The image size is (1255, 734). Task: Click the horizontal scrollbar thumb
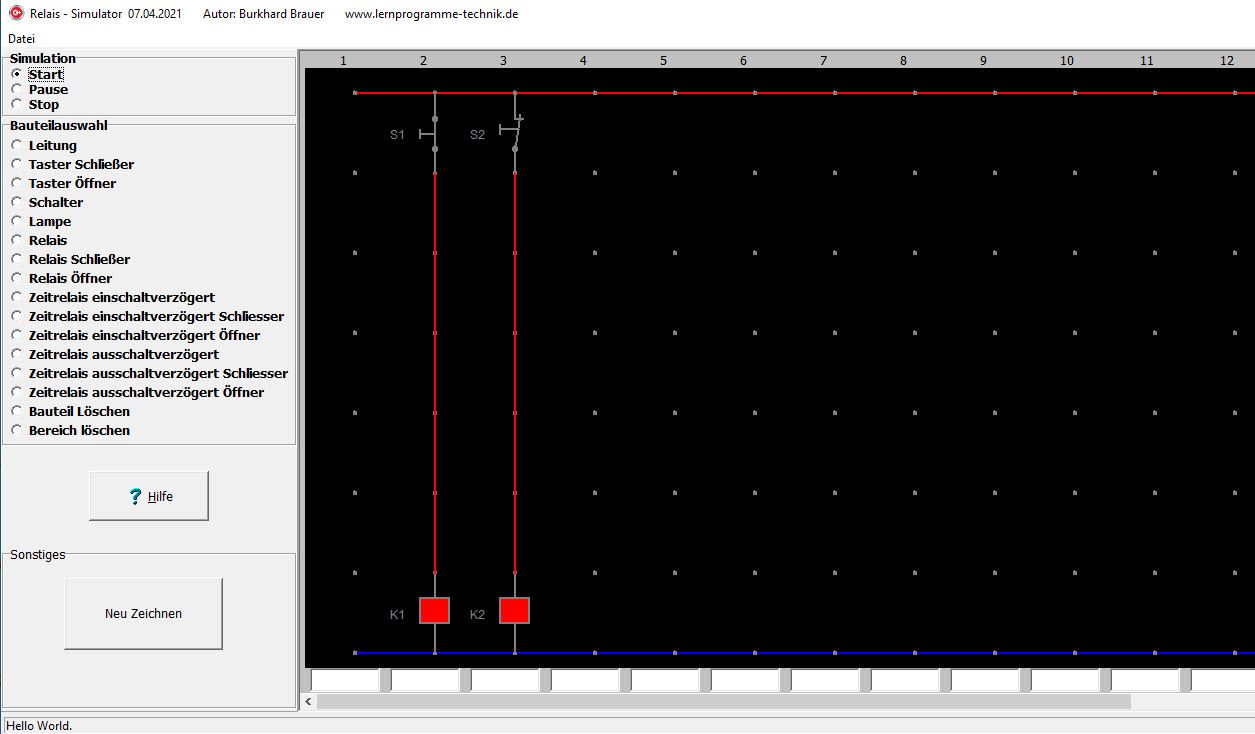(x=723, y=702)
